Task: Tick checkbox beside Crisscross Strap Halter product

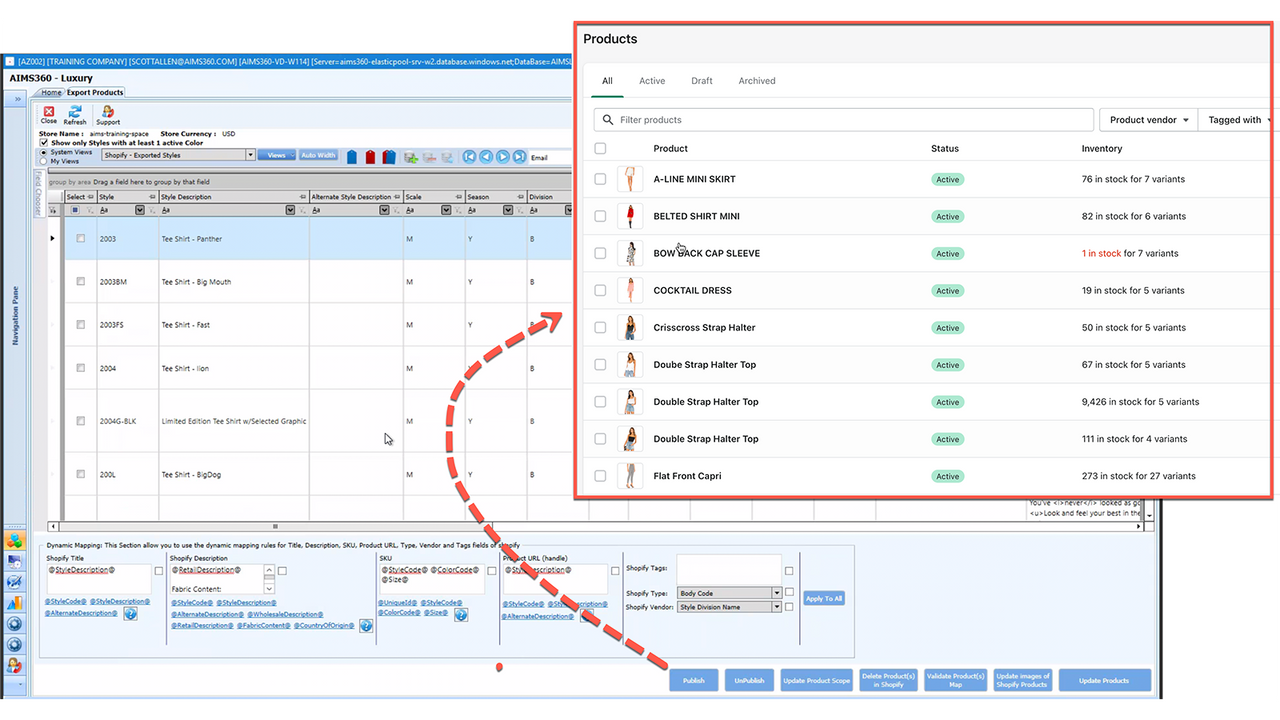Action: pyautogui.click(x=600, y=327)
